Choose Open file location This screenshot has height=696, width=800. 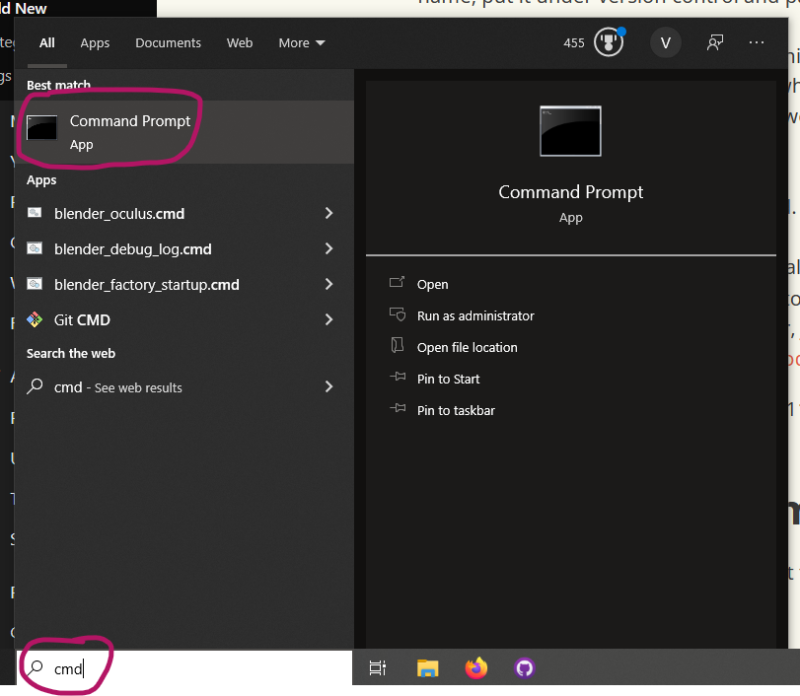467,347
